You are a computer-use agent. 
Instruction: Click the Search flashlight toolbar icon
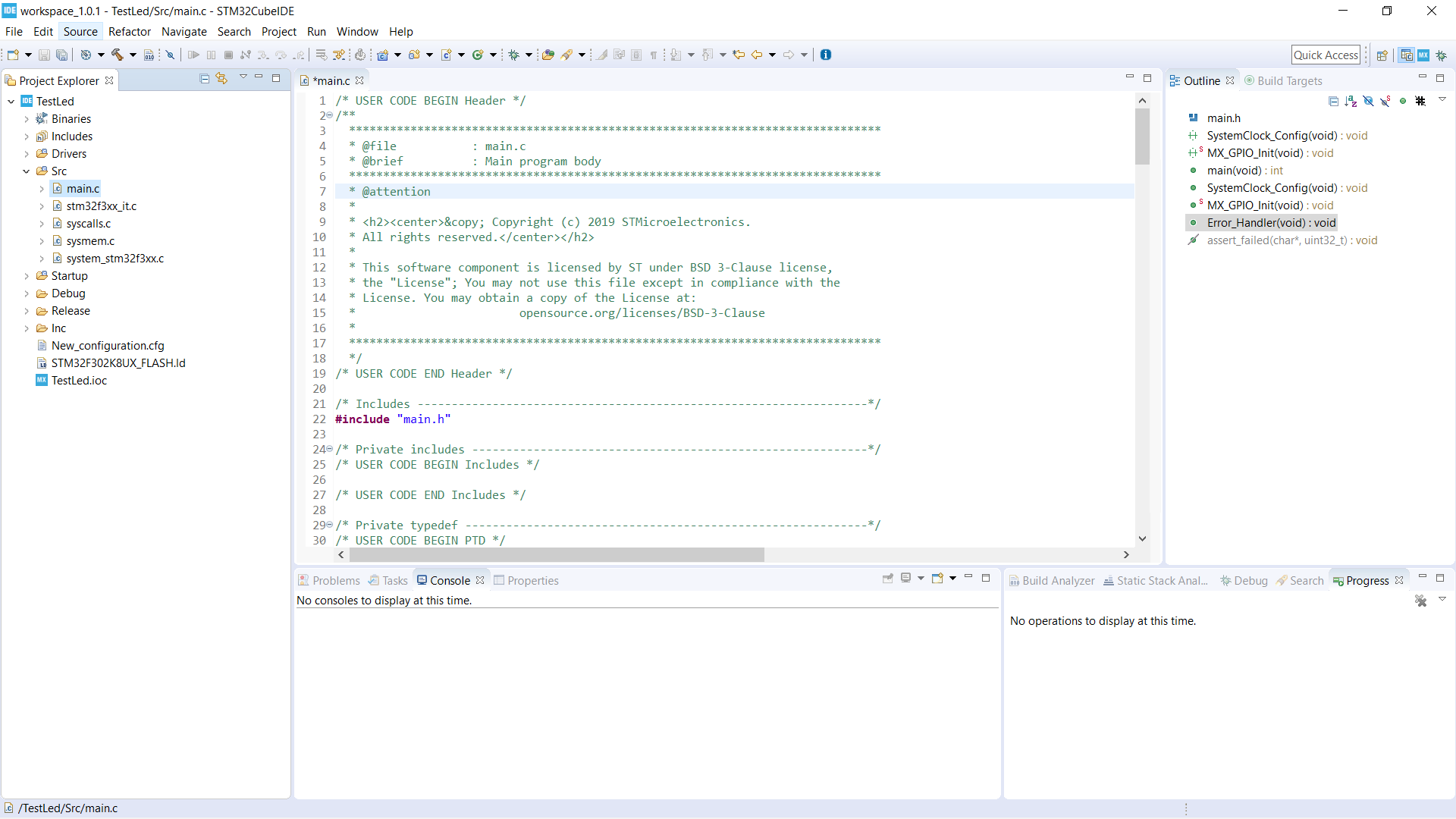pyautogui.click(x=567, y=55)
